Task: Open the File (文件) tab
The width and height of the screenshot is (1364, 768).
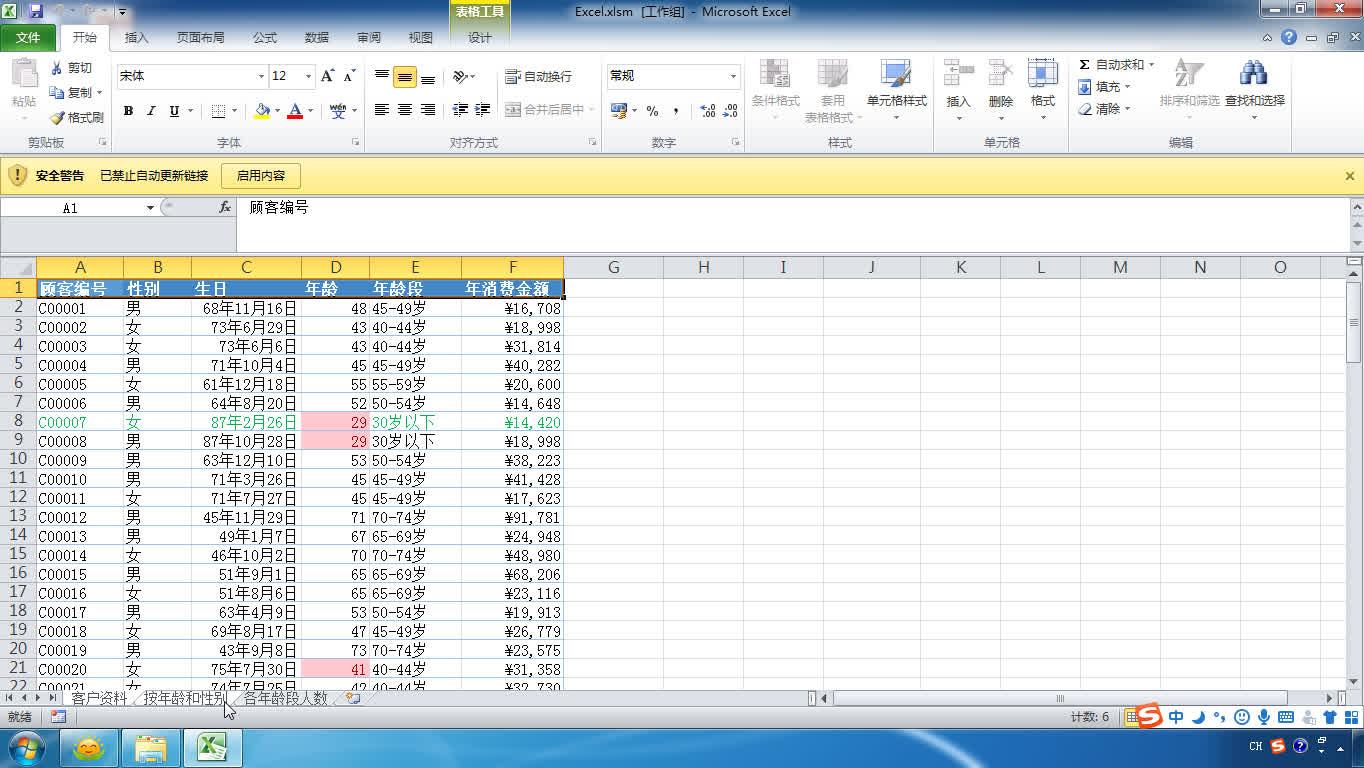Action: [28, 38]
